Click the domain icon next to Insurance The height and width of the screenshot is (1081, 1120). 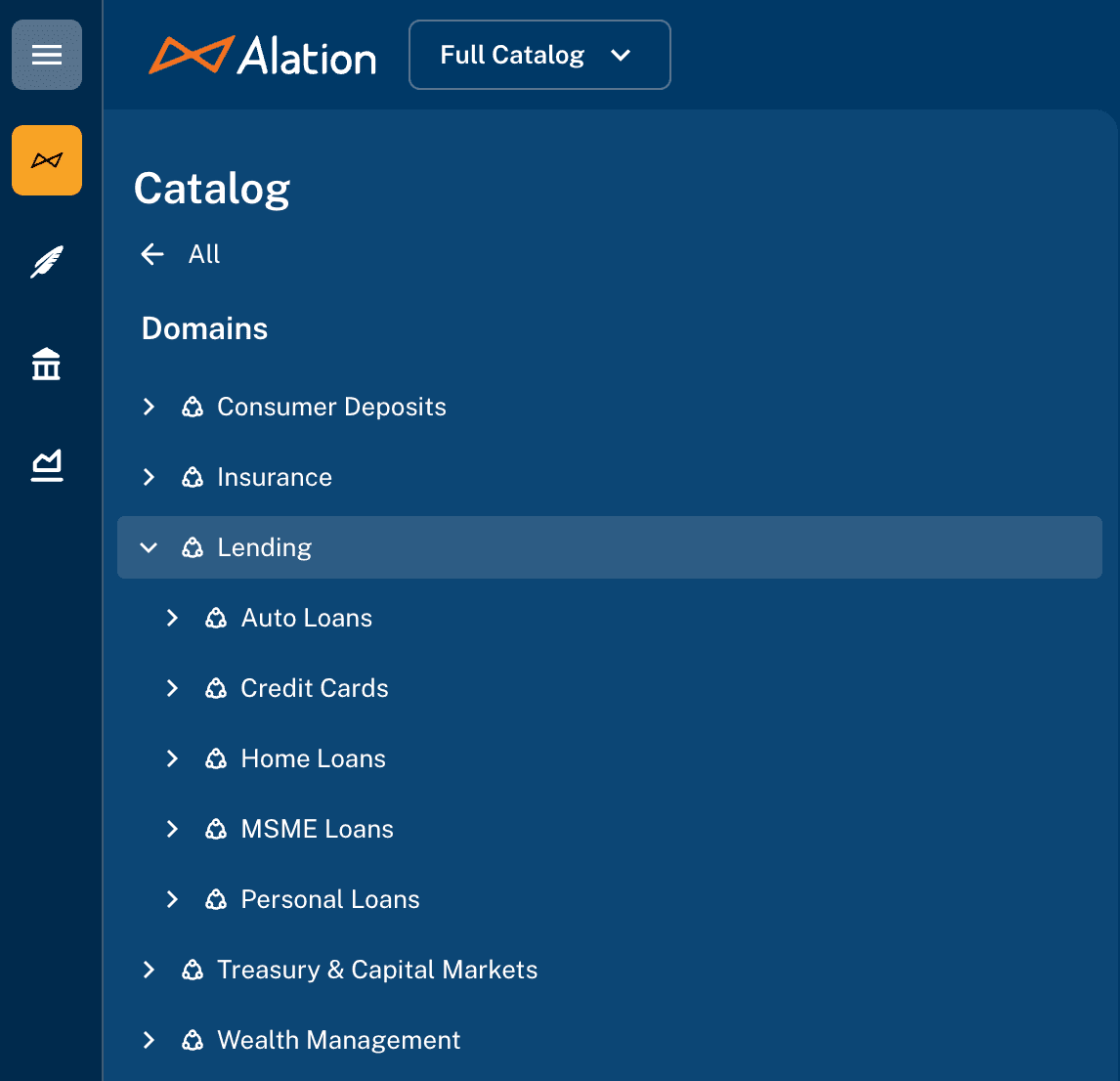tap(192, 477)
